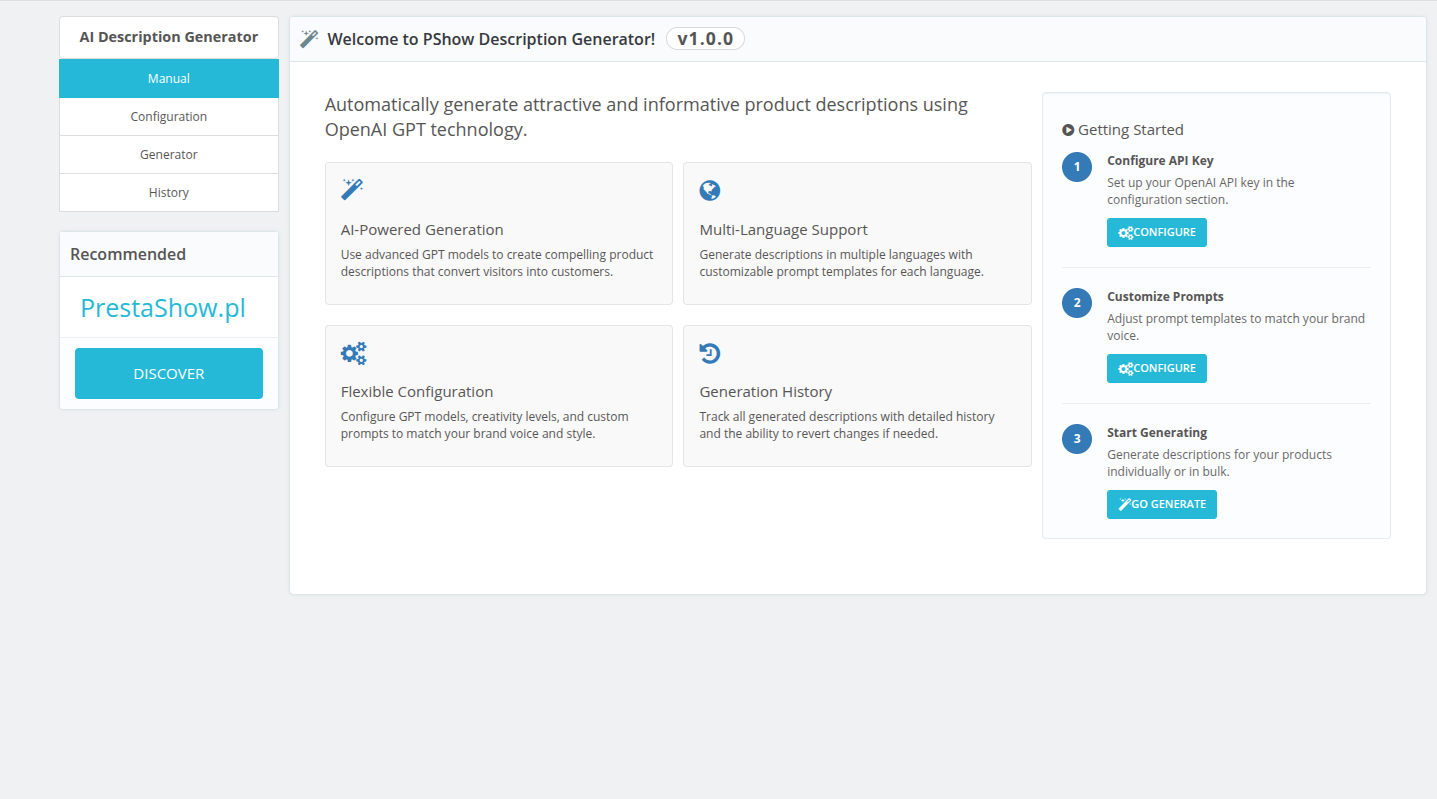Click the step 1 number badge
This screenshot has height=799, width=1437.
pos(1077,167)
